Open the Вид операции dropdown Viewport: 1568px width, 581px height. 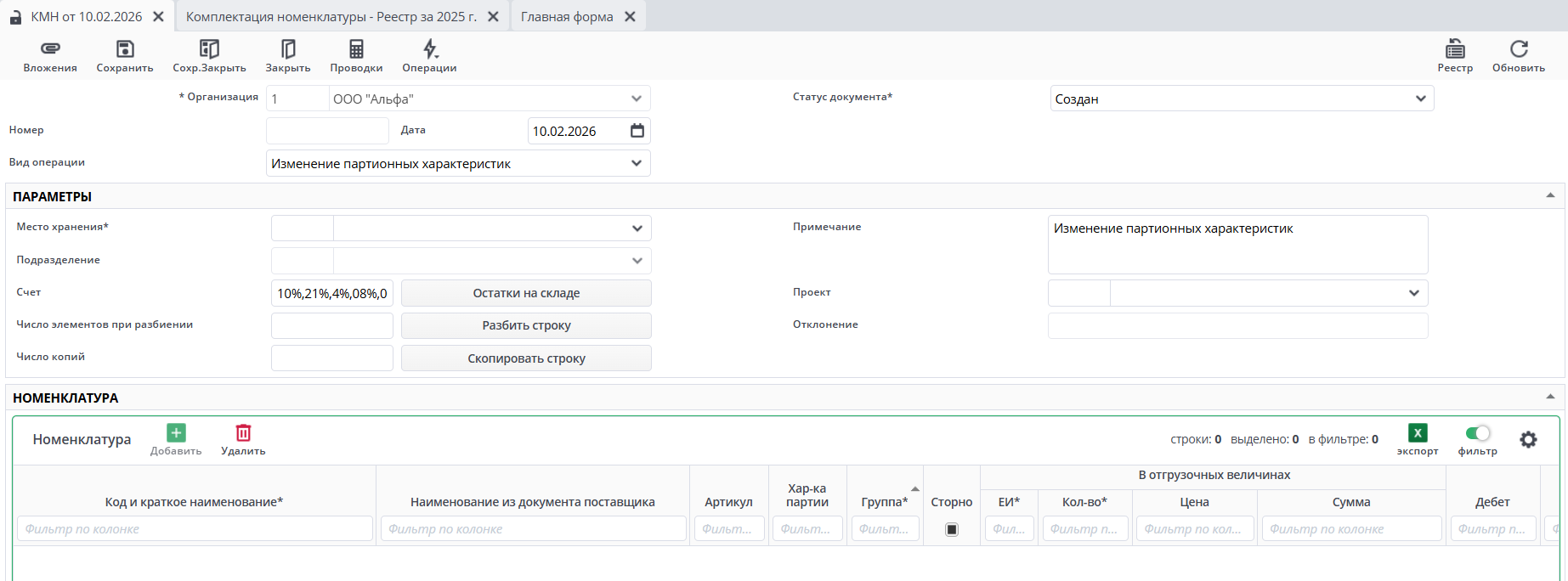coord(636,163)
